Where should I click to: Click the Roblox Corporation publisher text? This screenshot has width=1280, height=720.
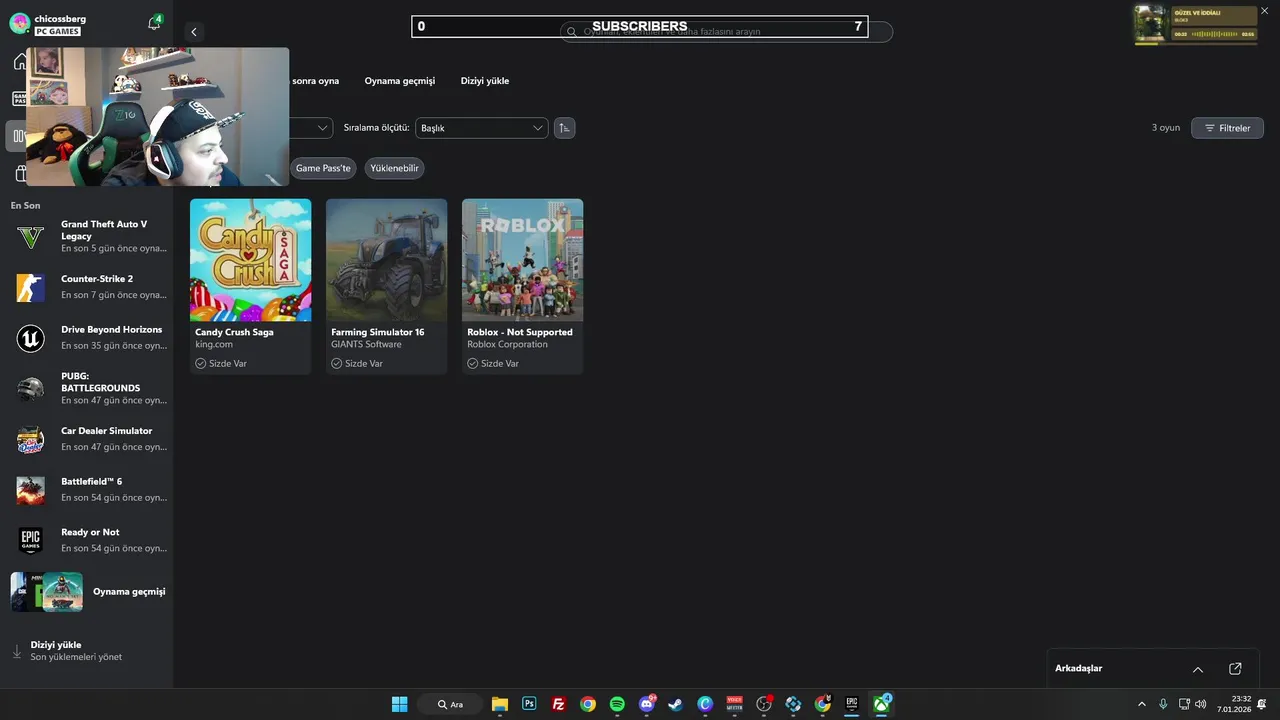coord(507,344)
